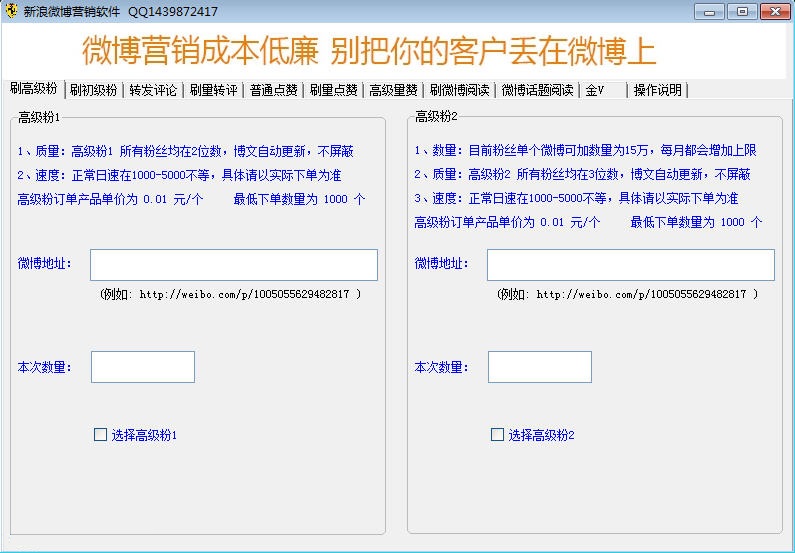The height and width of the screenshot is (553, 795).
Task: Open the 普通点赞 tab
Action: click(274, 90)
